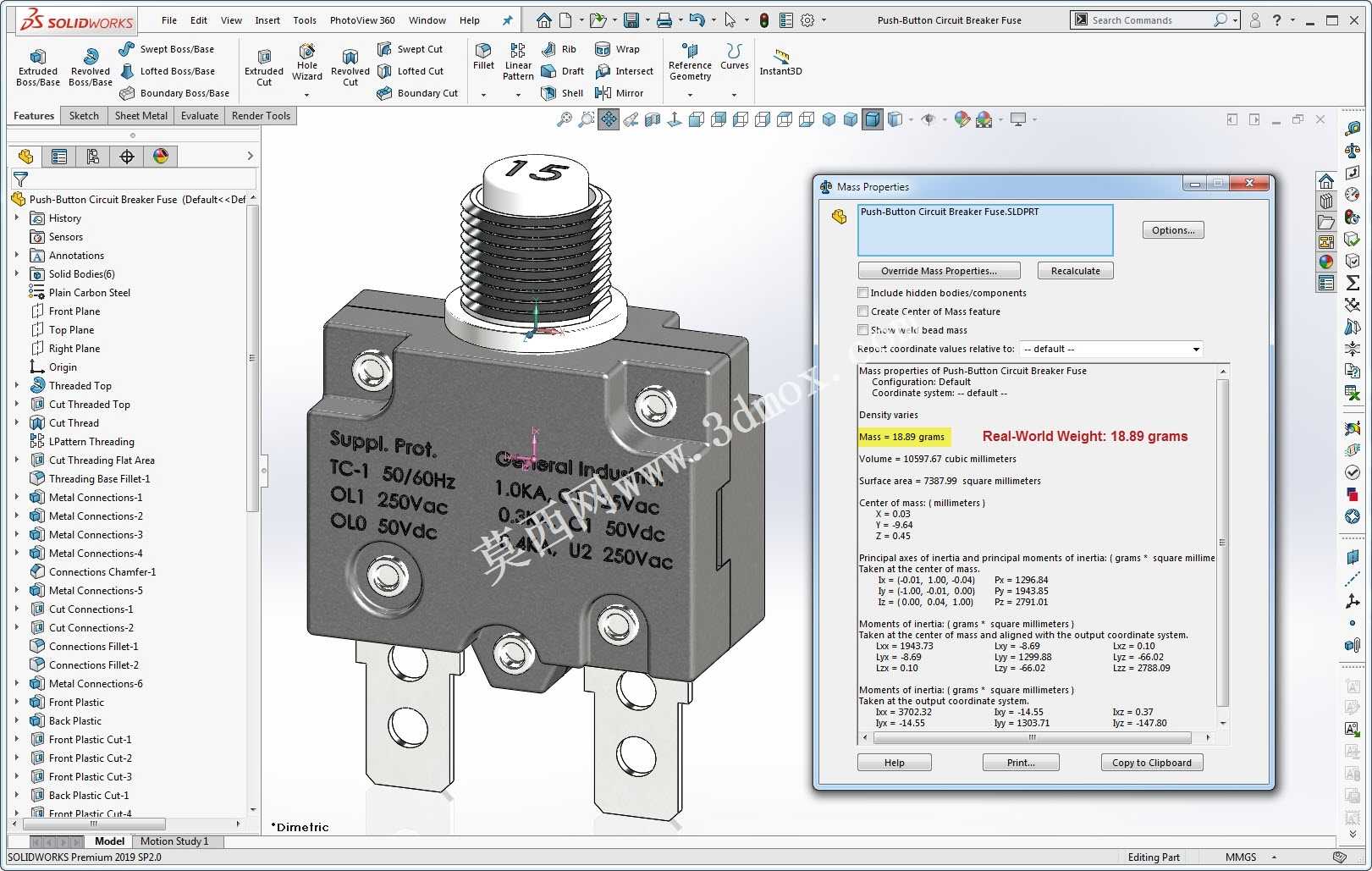Expand the Threaded Top feature
This screenshot has height=871, width=1372.
click(17, 385)
